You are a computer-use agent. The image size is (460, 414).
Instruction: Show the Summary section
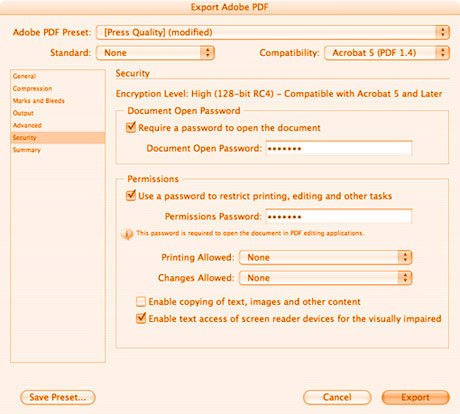[58, 150]
